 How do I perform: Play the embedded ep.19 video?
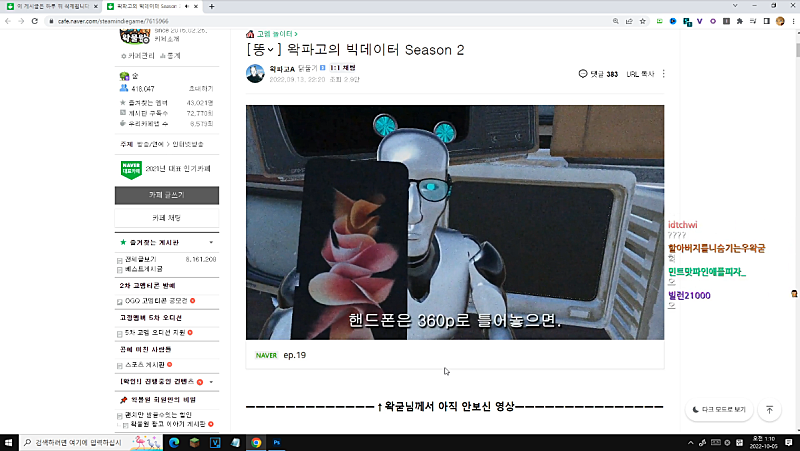click(455, 222)
